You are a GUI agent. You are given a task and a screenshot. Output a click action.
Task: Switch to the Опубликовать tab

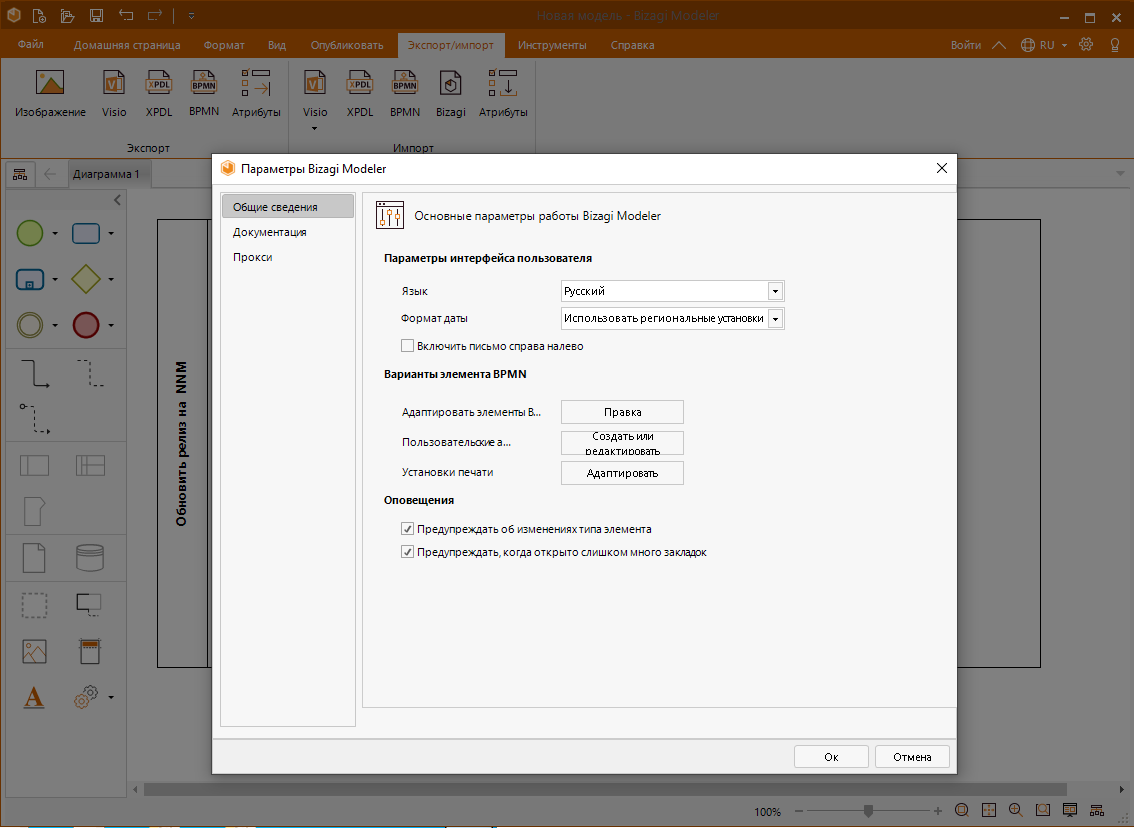click(347, 45)
